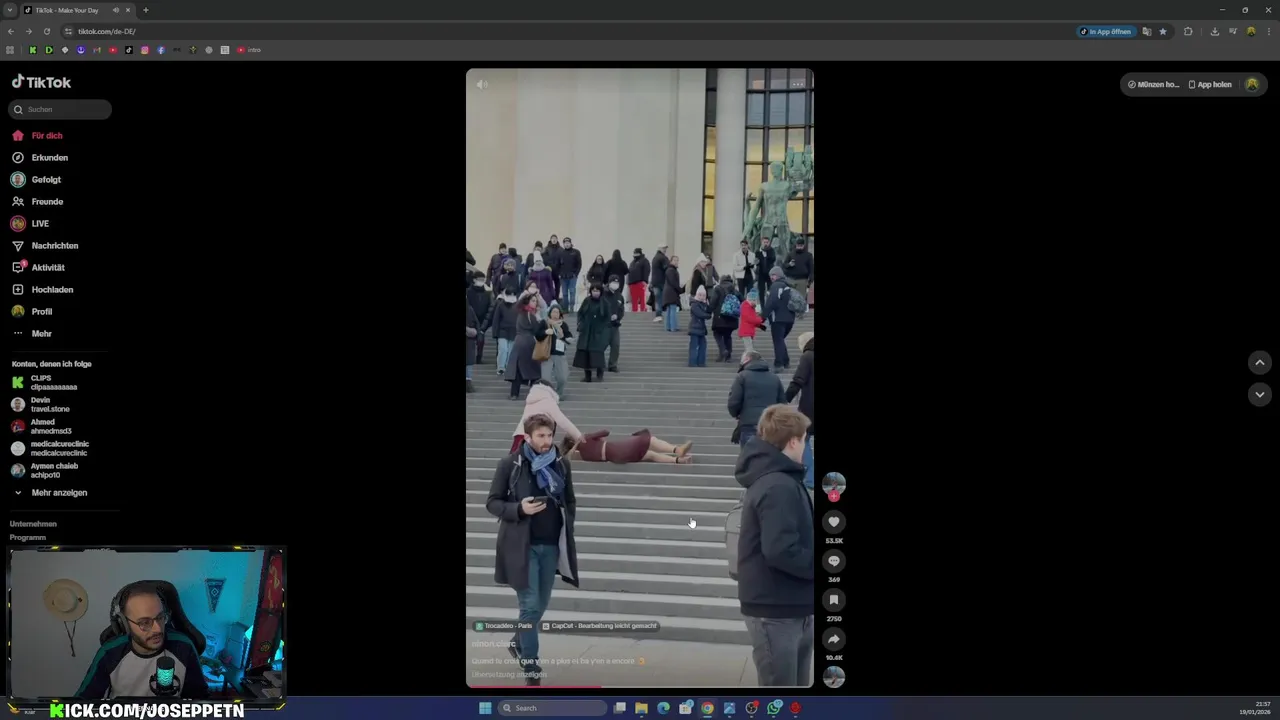Open the Chrome extensions puzzle icon
This screenshot has height=720, width=1280.
1188,31
